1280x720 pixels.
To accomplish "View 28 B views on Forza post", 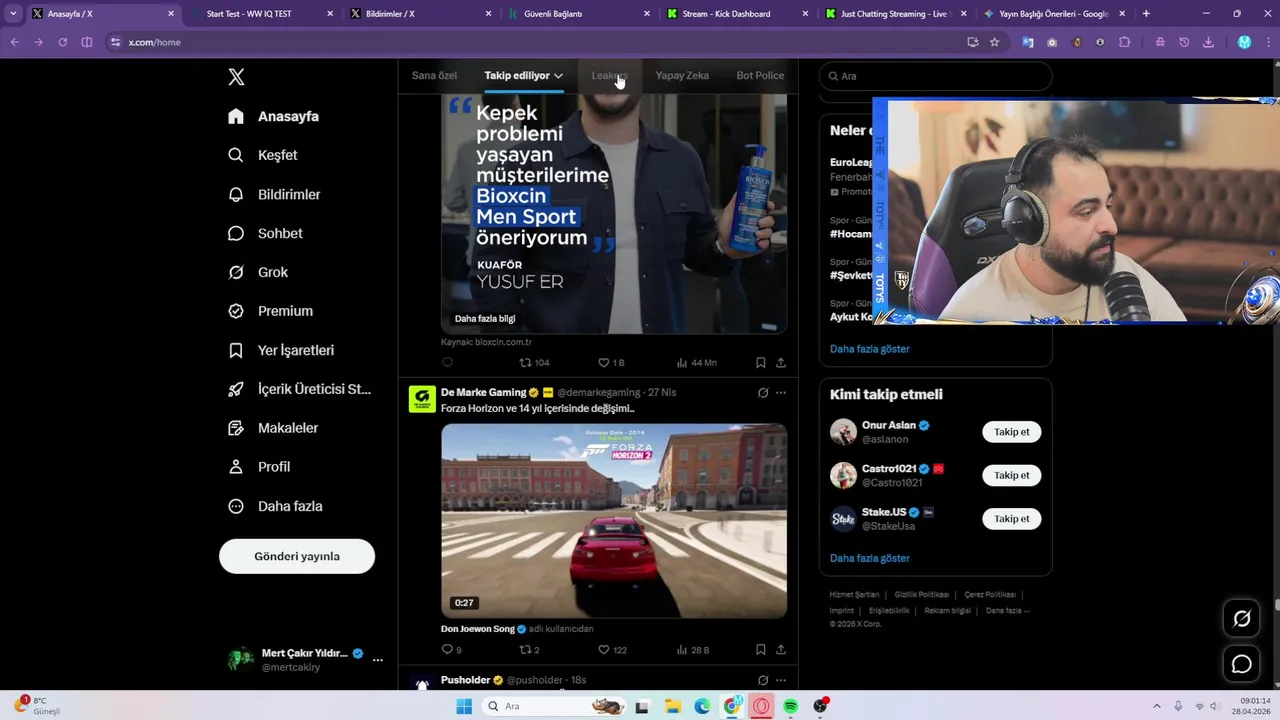I will pos(693,650).
